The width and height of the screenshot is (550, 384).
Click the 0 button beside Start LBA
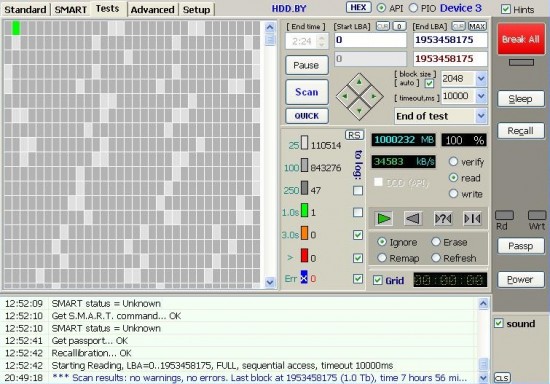(399, 26)
